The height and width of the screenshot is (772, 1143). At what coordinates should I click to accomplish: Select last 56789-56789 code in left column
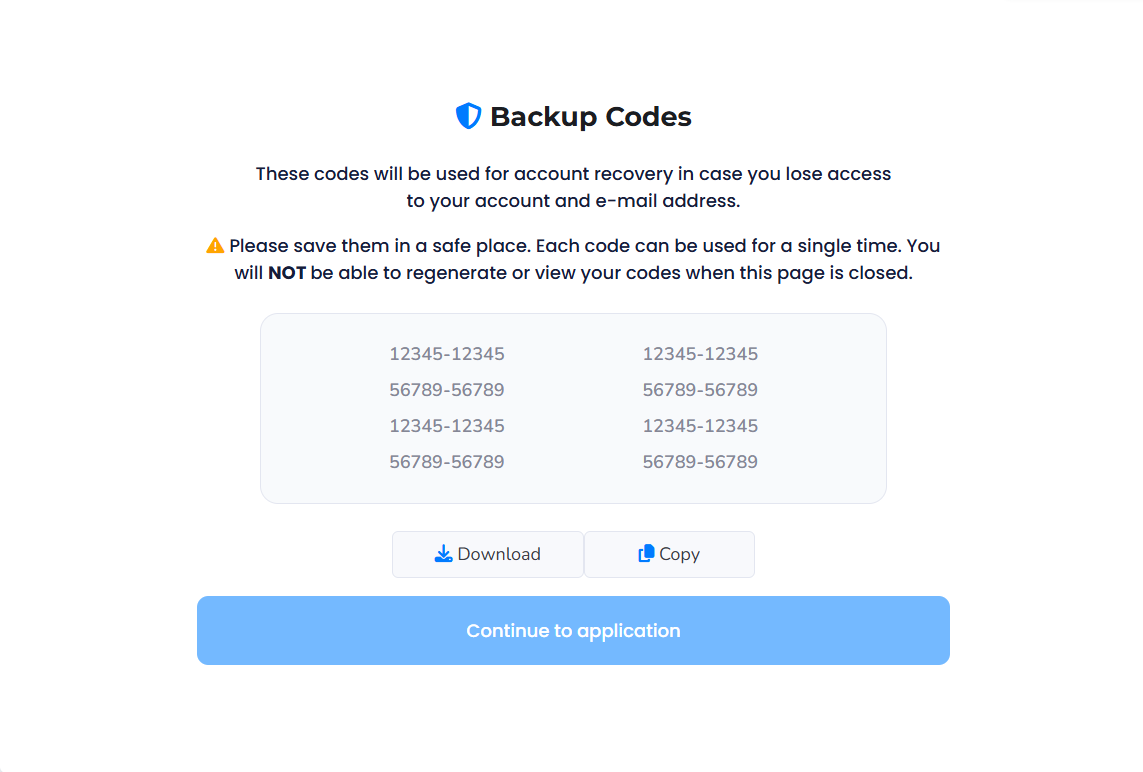447,462
